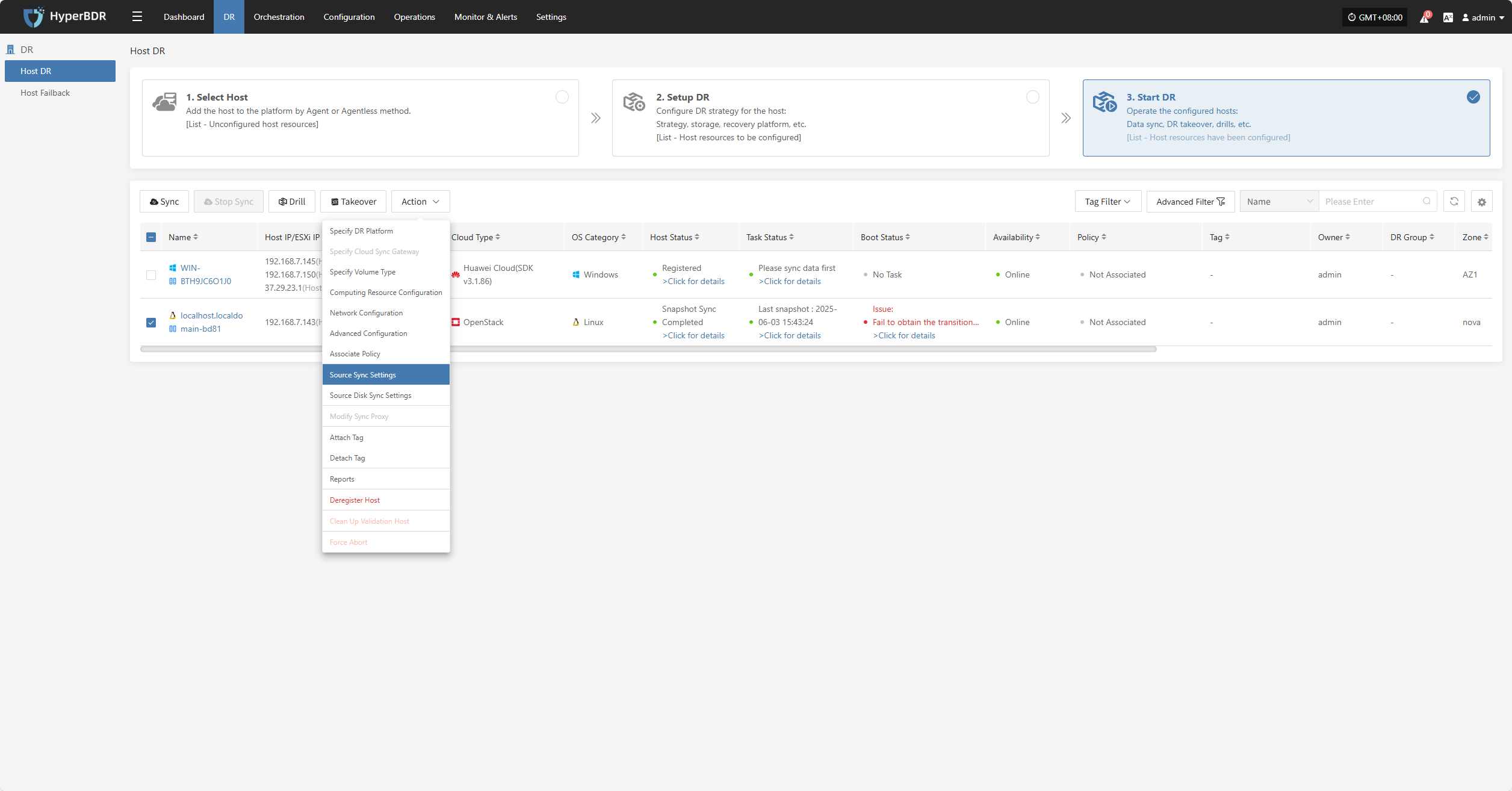Select the Start DR step checkmark
This screenshot has height=791, width=1512.
(x=1473, y=97)
